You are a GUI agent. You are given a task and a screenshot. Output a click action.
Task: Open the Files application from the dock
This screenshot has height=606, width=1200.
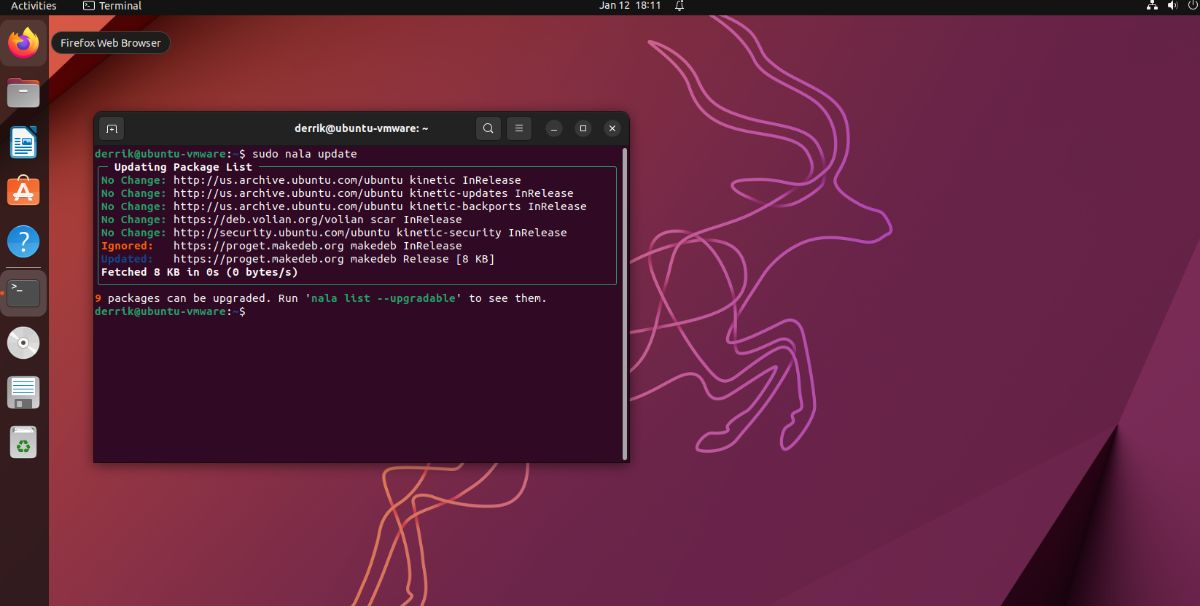click(24, 92)
